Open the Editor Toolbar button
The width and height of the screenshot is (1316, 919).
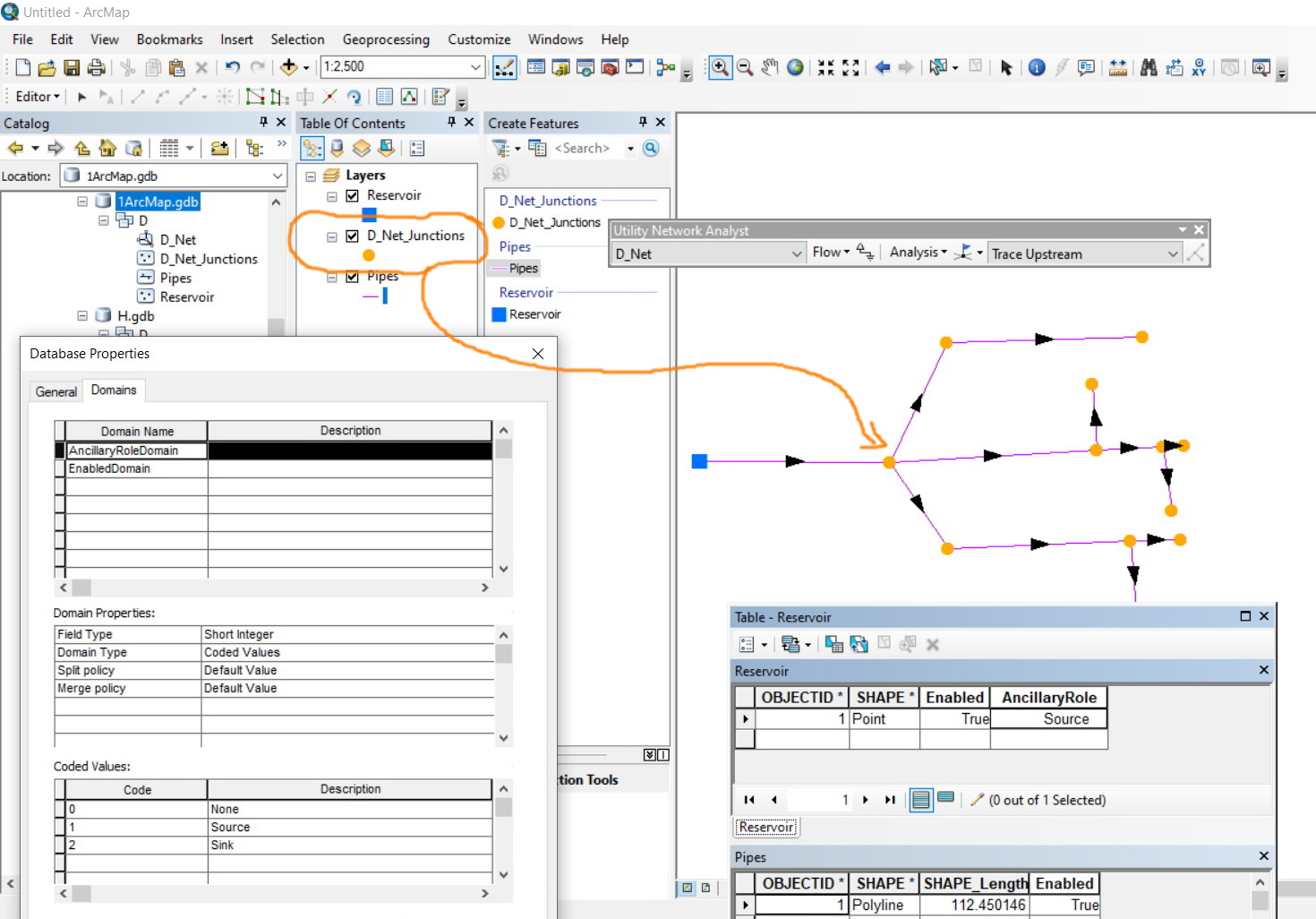click(x=505, y=67)
